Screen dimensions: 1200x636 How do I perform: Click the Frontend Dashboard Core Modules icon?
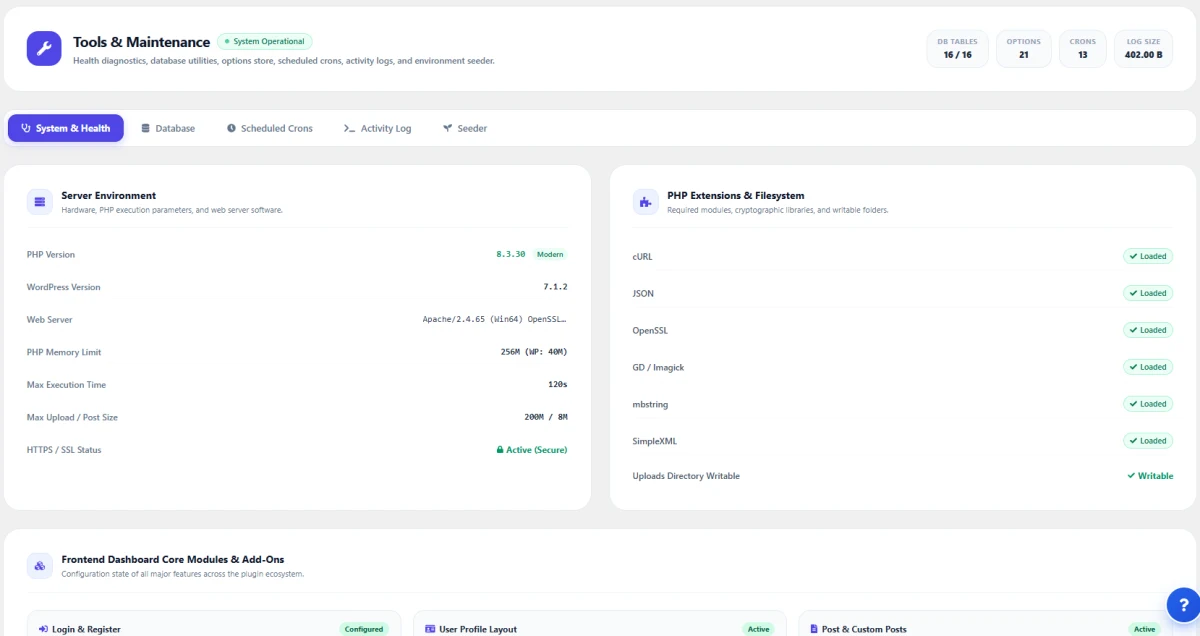click(40, 566)
